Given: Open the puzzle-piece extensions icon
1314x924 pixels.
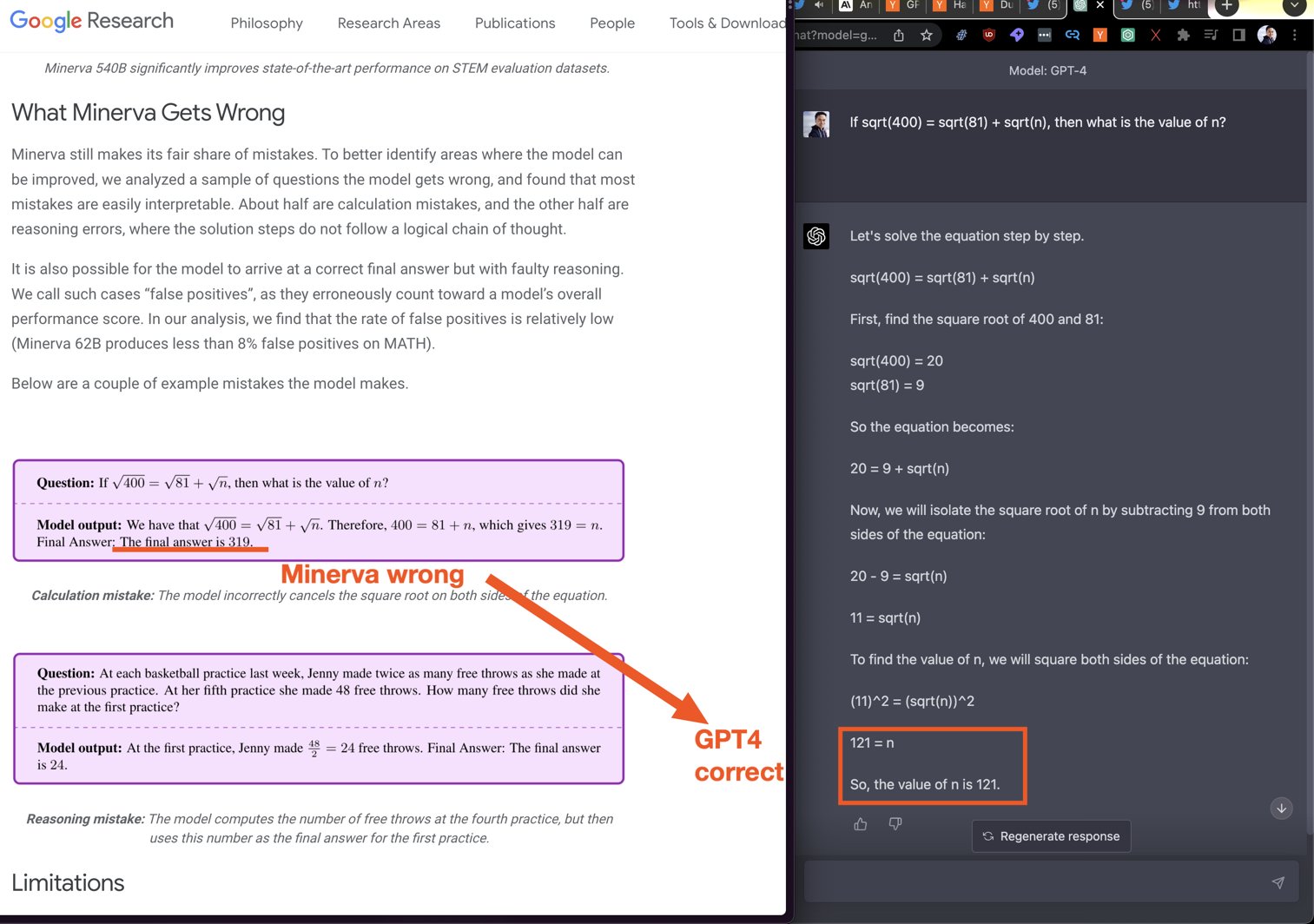Looking at the screenshot, I should [x=1183, y=35].
